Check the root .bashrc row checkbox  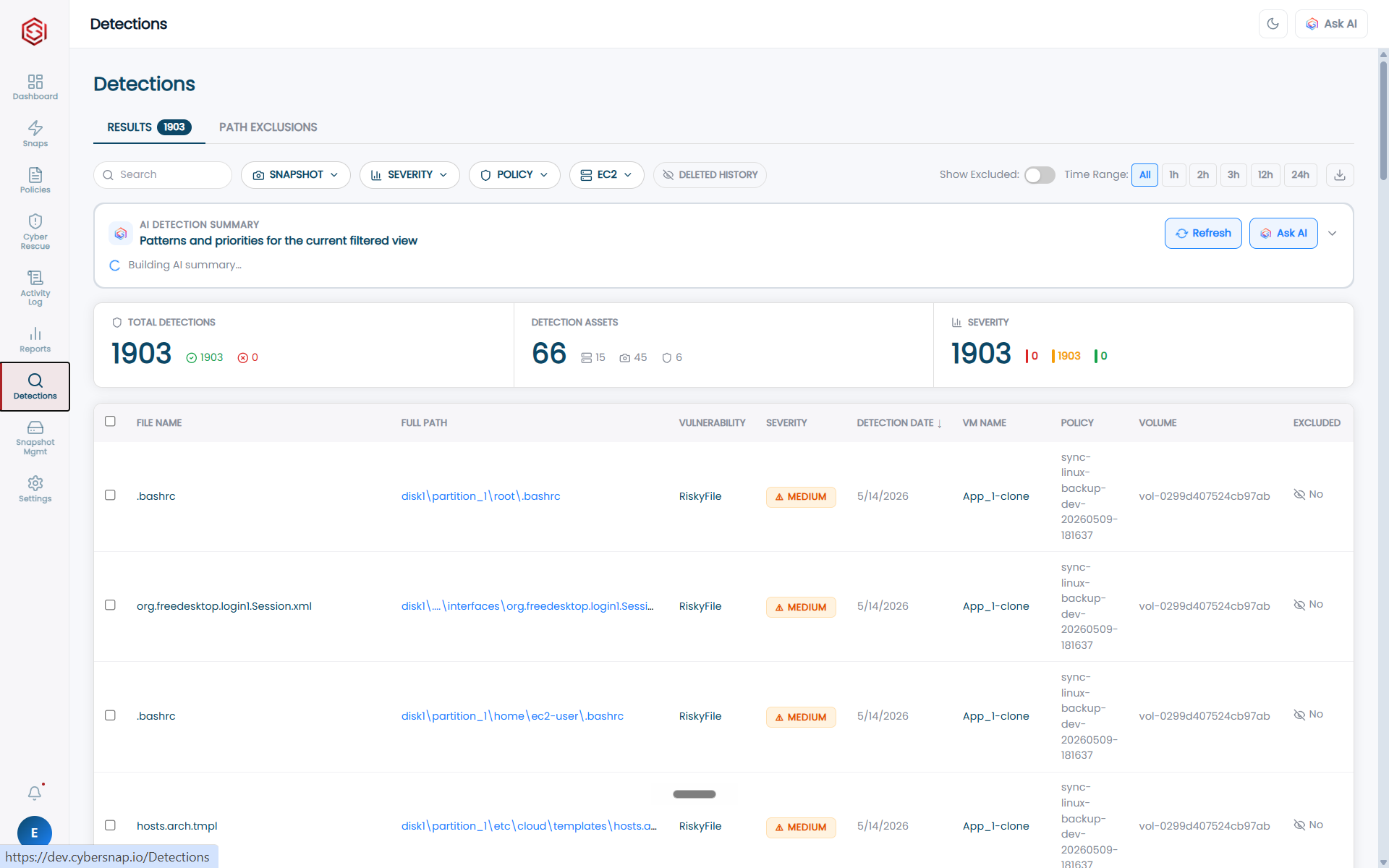point(110,495)
